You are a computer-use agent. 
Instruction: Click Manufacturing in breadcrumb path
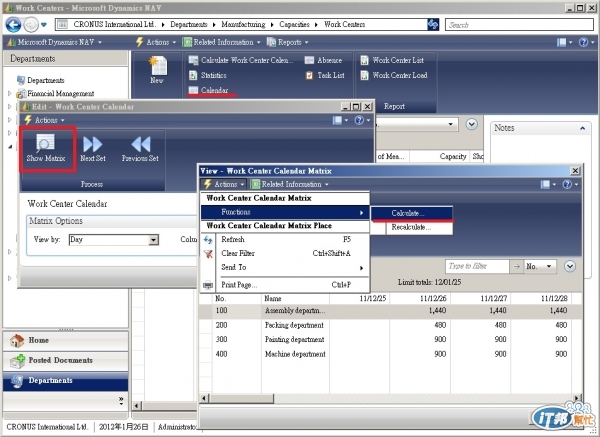pos(243,24)
